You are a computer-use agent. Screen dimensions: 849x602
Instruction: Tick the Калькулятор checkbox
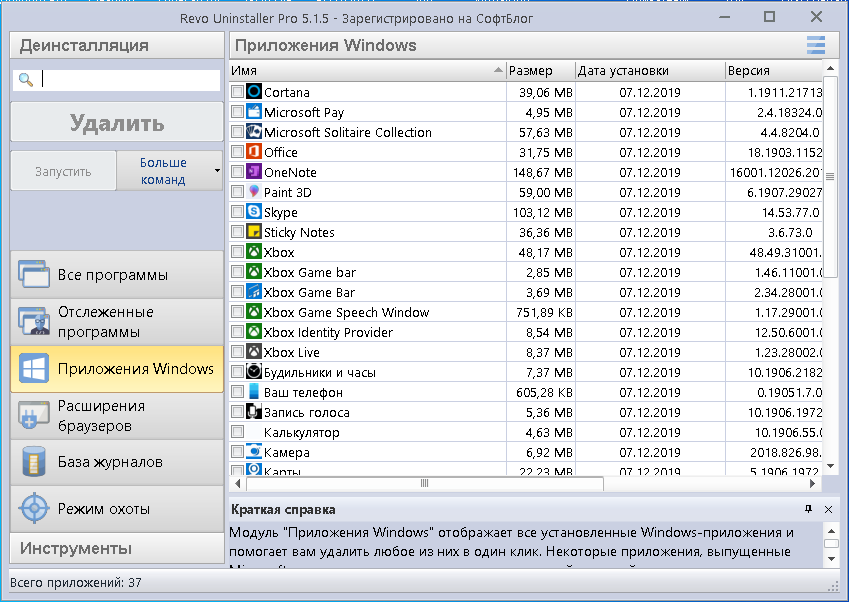(x=237, y=432)
